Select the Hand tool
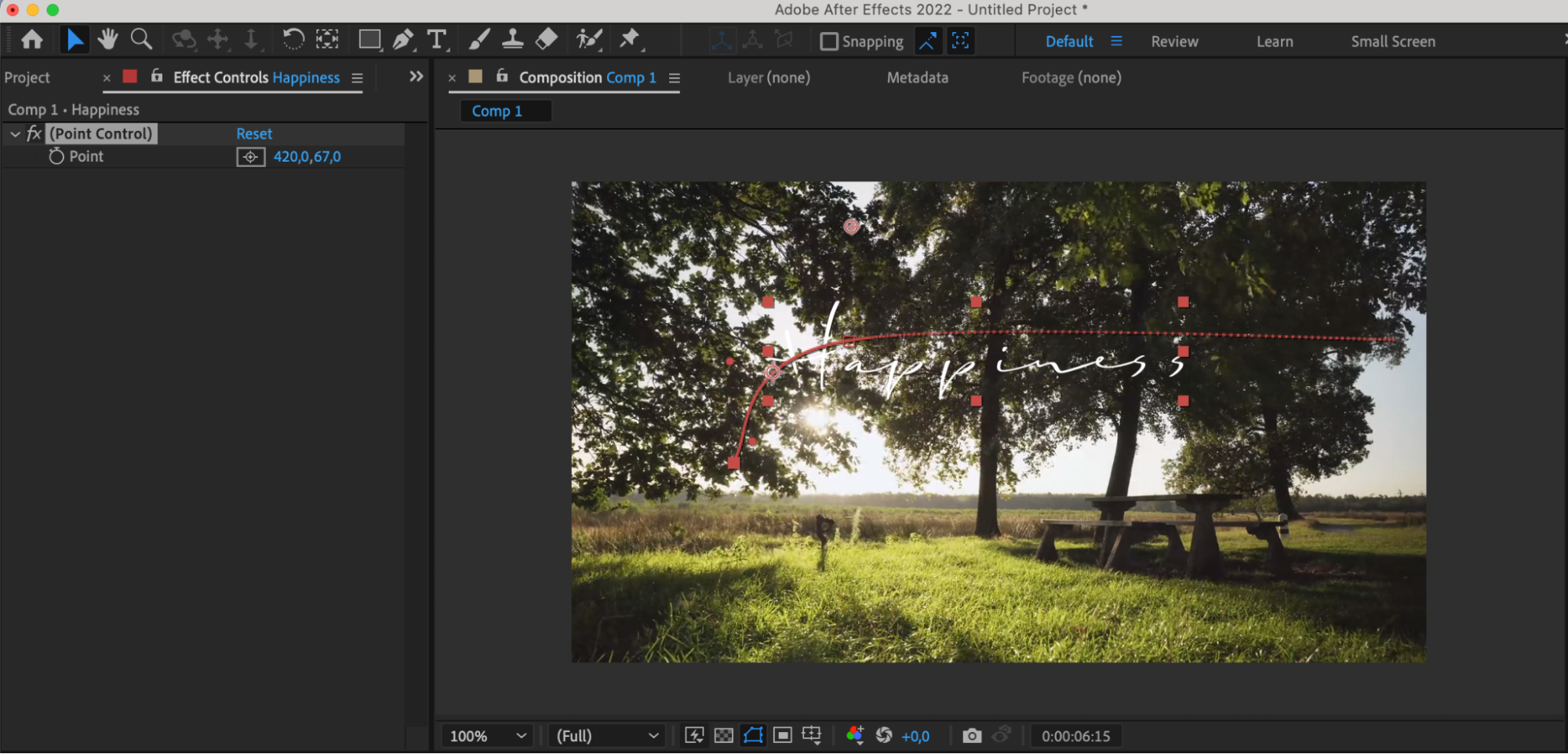Image resolution: width=1568 pixels, height=754 pixels. coord(107,40)
